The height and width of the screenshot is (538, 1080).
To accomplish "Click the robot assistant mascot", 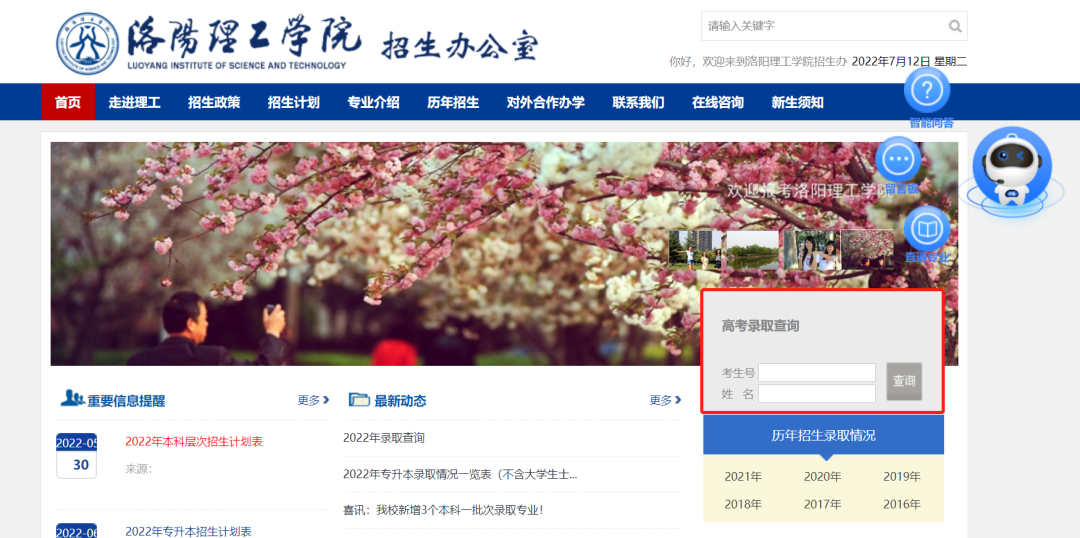I will (x=1011, y=170).
